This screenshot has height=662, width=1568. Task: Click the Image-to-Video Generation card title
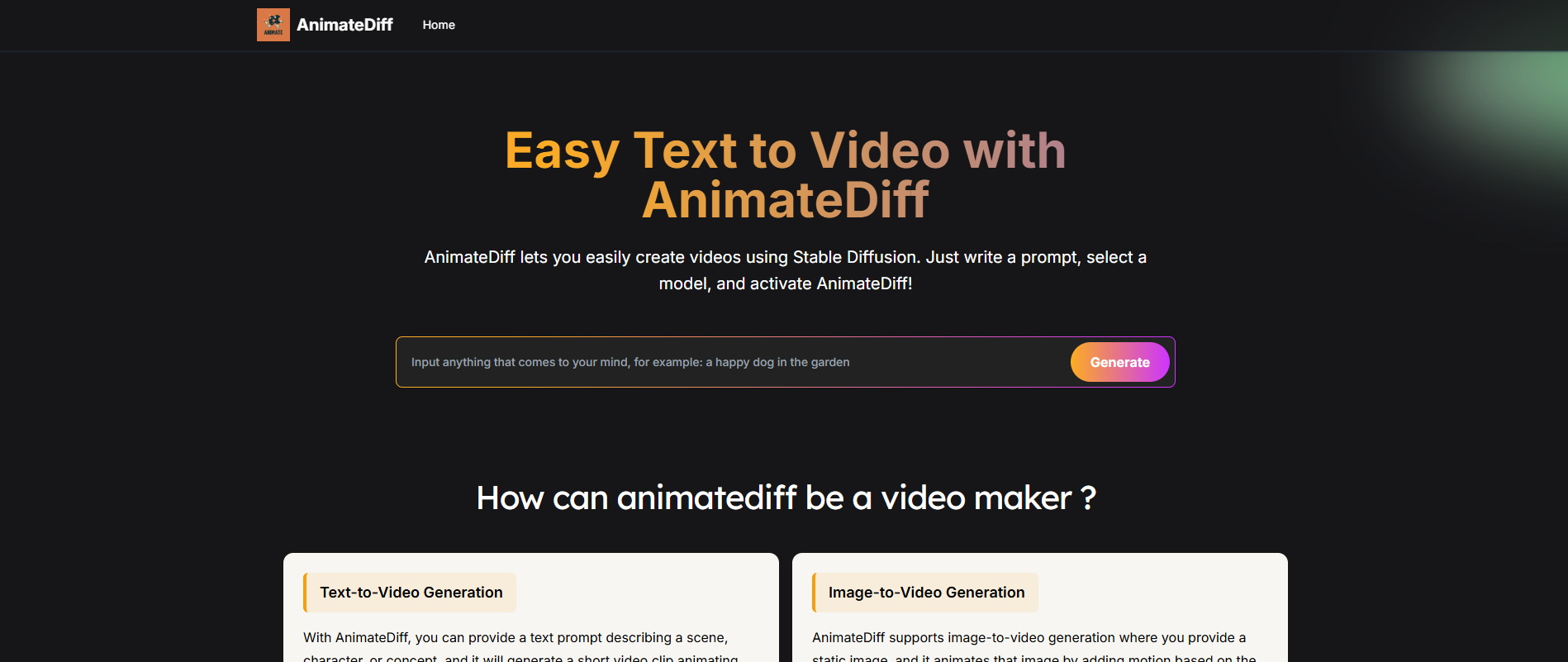(926, 593)
